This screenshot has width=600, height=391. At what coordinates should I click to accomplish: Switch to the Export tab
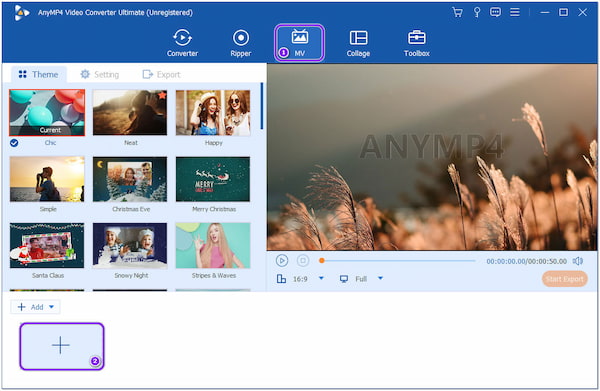(x=161, y=74)
